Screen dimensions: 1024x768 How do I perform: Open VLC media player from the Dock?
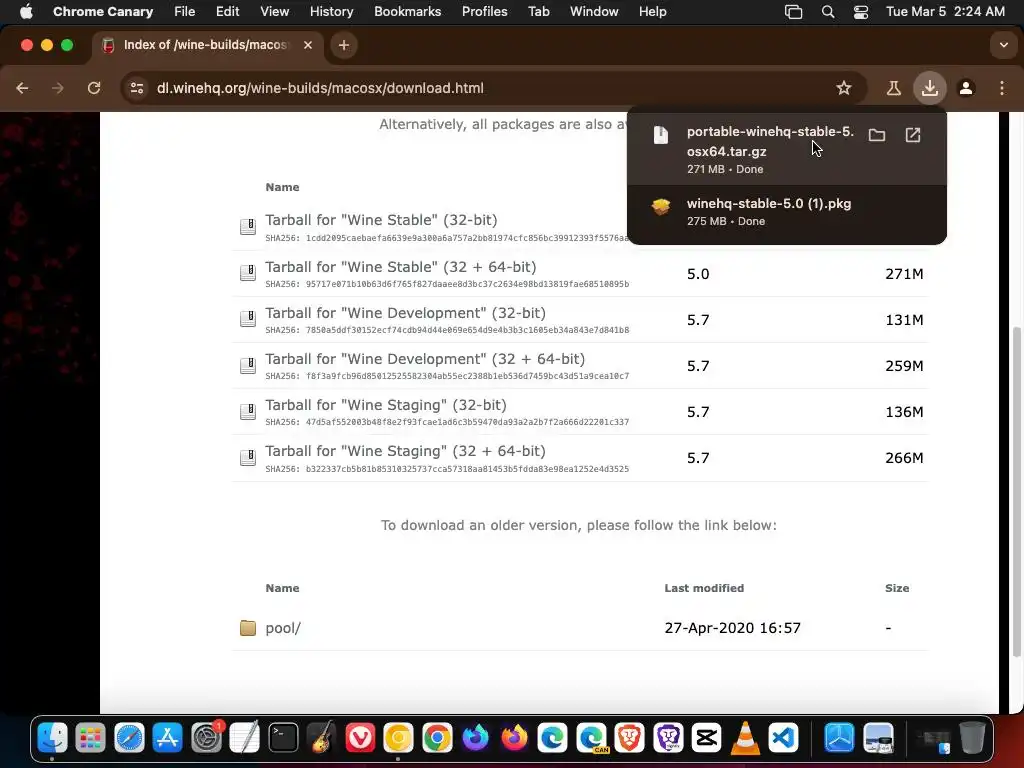(745, 738)
